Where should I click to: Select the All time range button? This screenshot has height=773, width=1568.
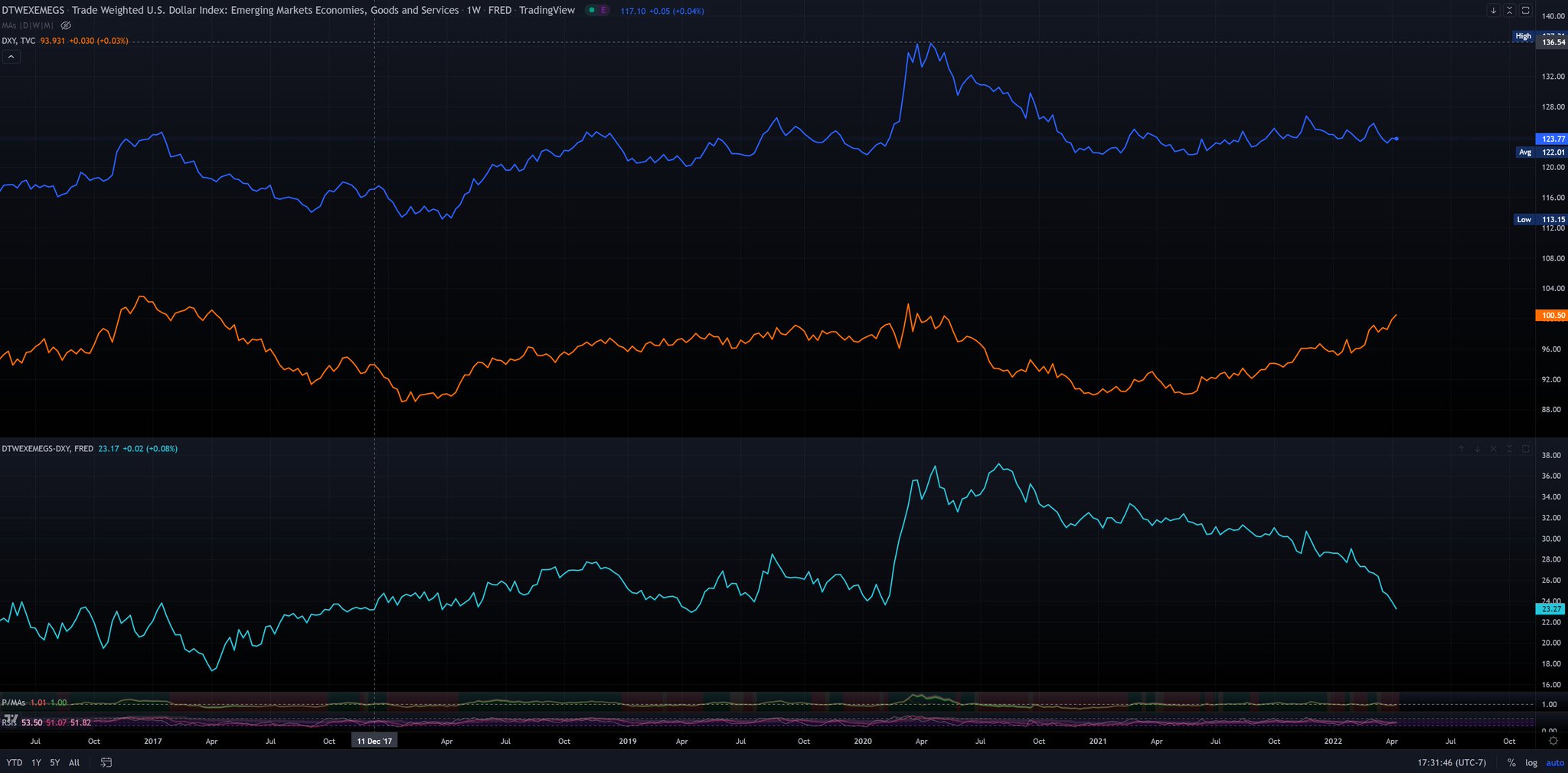73,763
